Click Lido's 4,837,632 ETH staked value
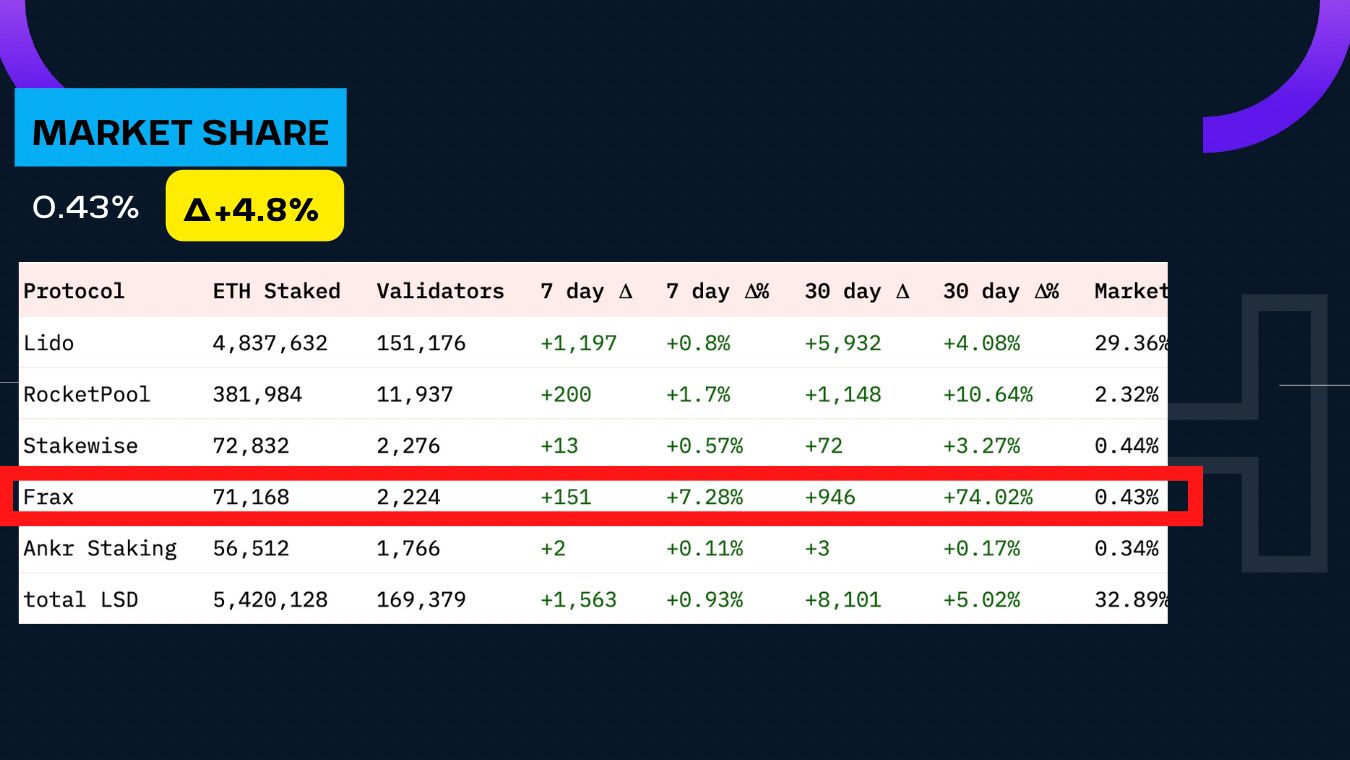Viewport: 1350px width, 760px height. tap(270, 343)
